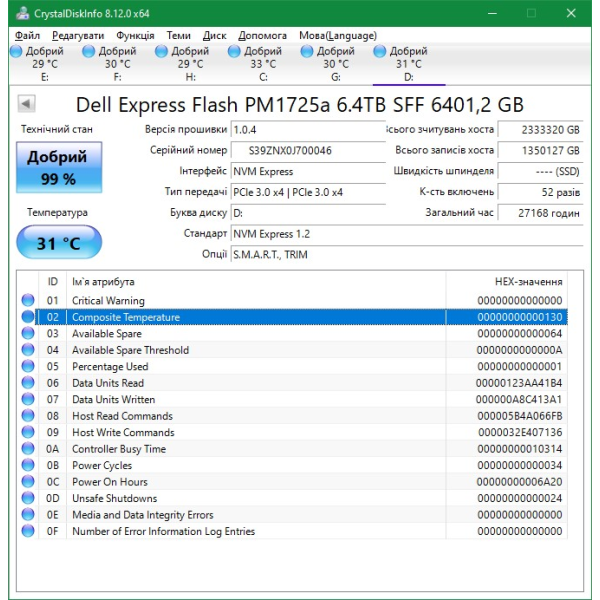Click status icon of Percentage Used row
Viewport: 600px width, 600px height.
pos(28,366)
